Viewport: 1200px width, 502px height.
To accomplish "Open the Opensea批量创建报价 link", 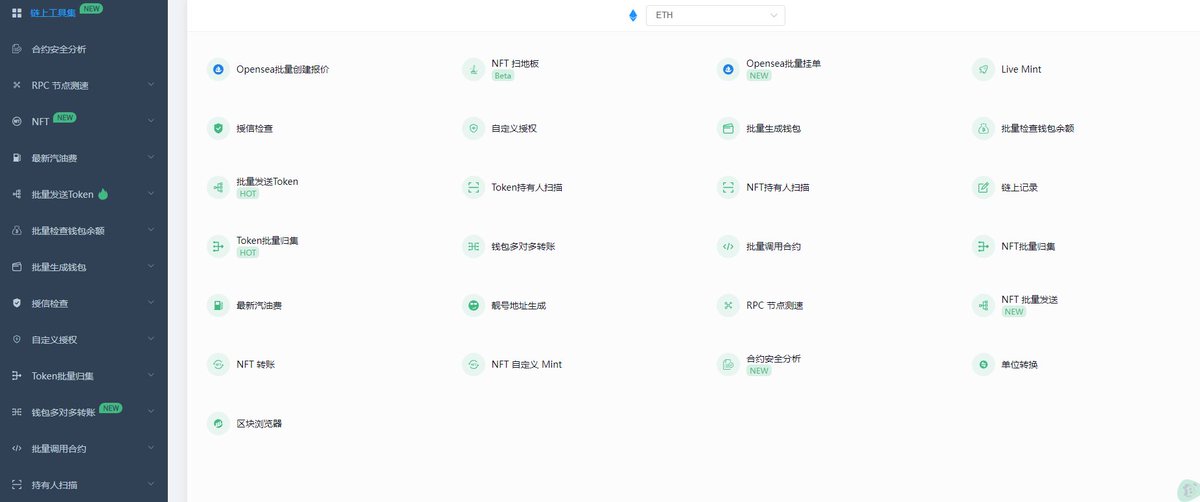I will click(283, 70).
